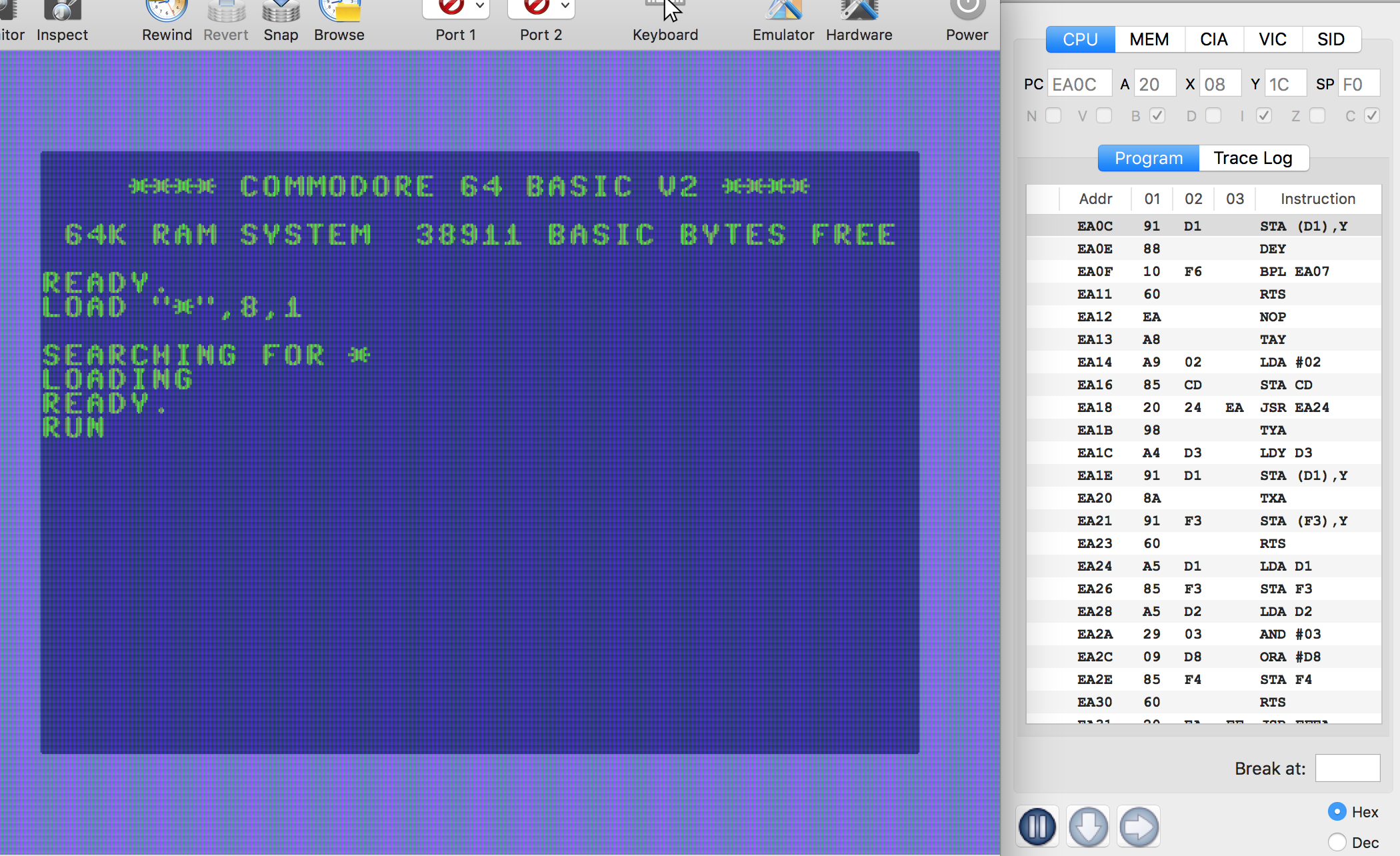
Task: Click the A register field
Action: click(x=1155, y=85)
